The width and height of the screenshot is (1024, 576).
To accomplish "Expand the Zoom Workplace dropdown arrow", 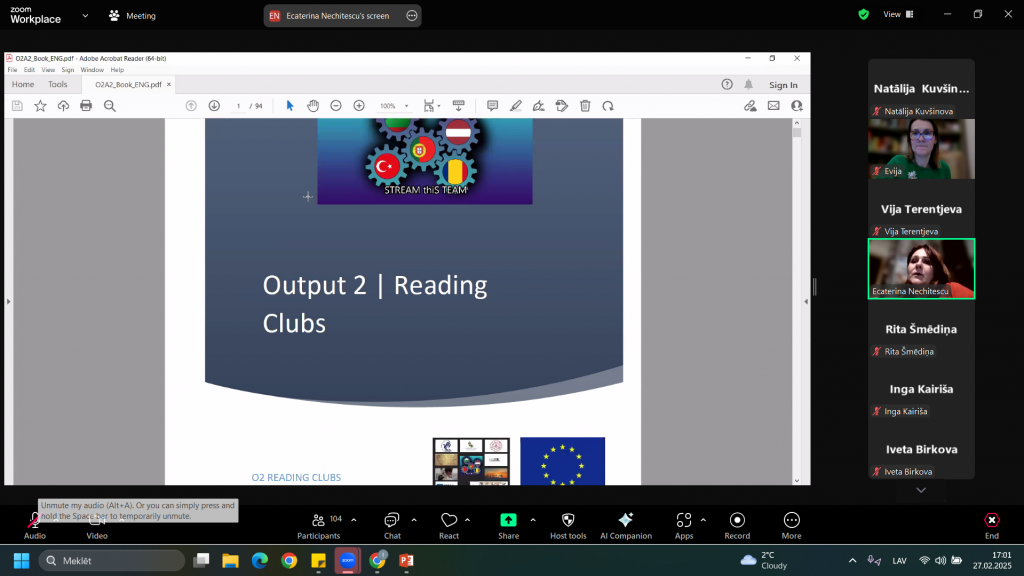I will tap(84, 16).
